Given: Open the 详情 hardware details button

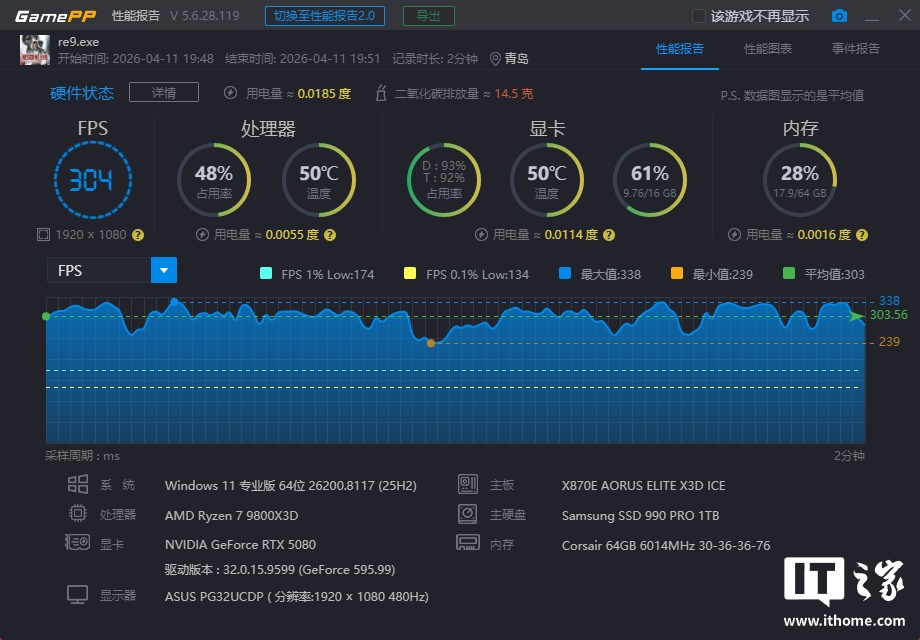Looking at the screenshot, I should (x=164, y=93).
